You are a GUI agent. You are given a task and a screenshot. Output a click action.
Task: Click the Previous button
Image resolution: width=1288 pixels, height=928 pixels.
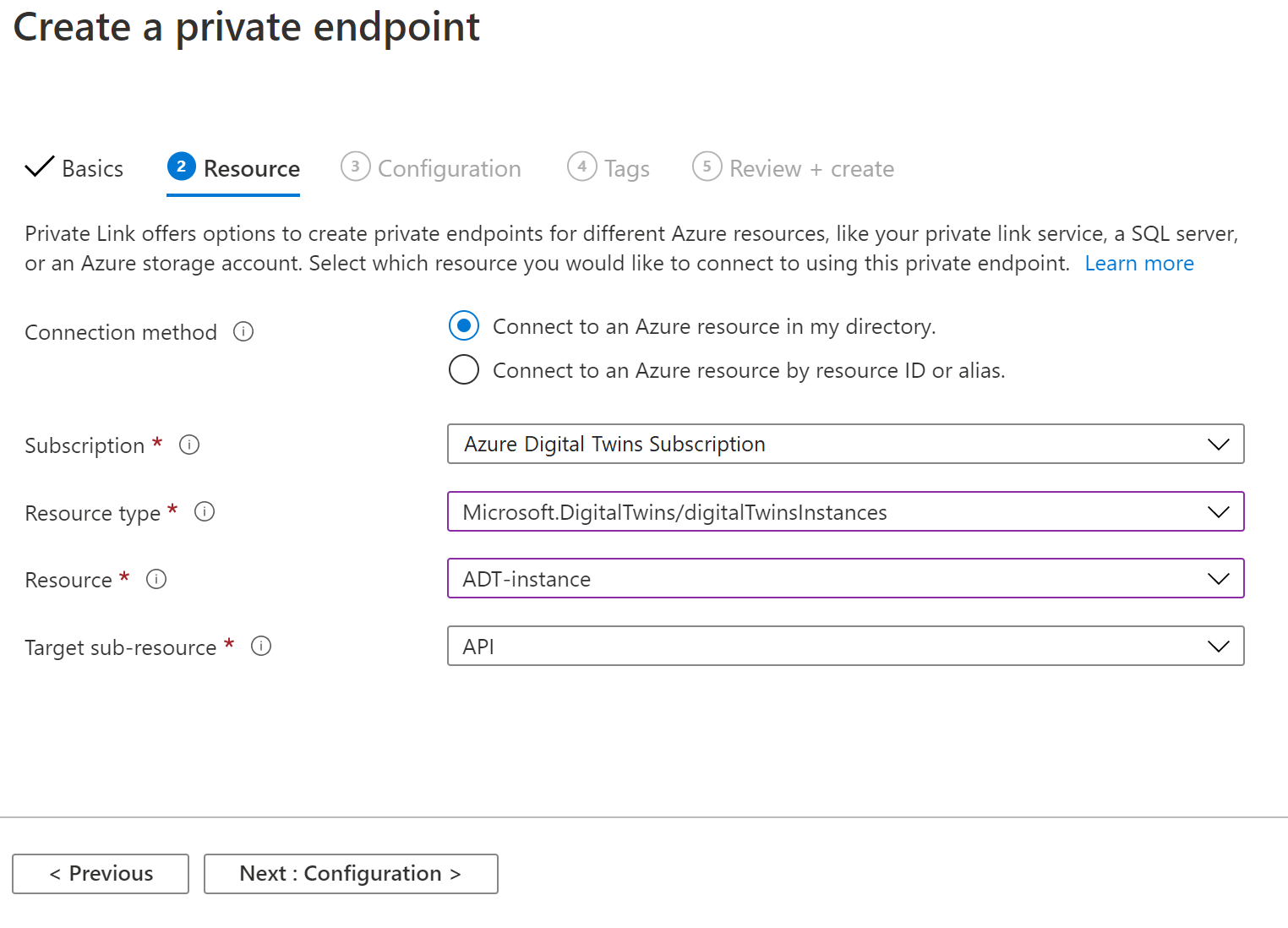[x=101, y=874]
